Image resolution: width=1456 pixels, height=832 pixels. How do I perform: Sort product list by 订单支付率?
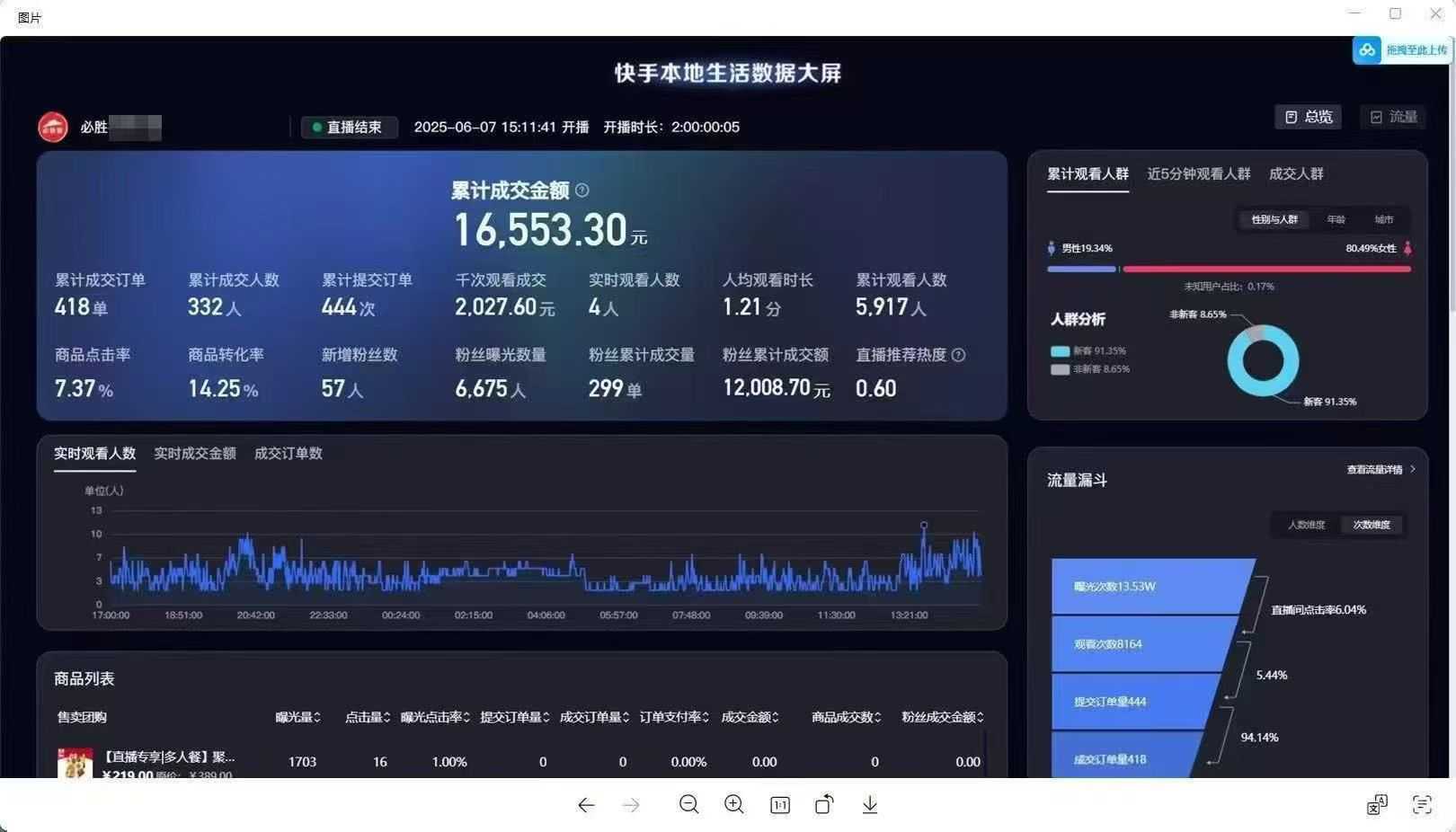(674, 717)
